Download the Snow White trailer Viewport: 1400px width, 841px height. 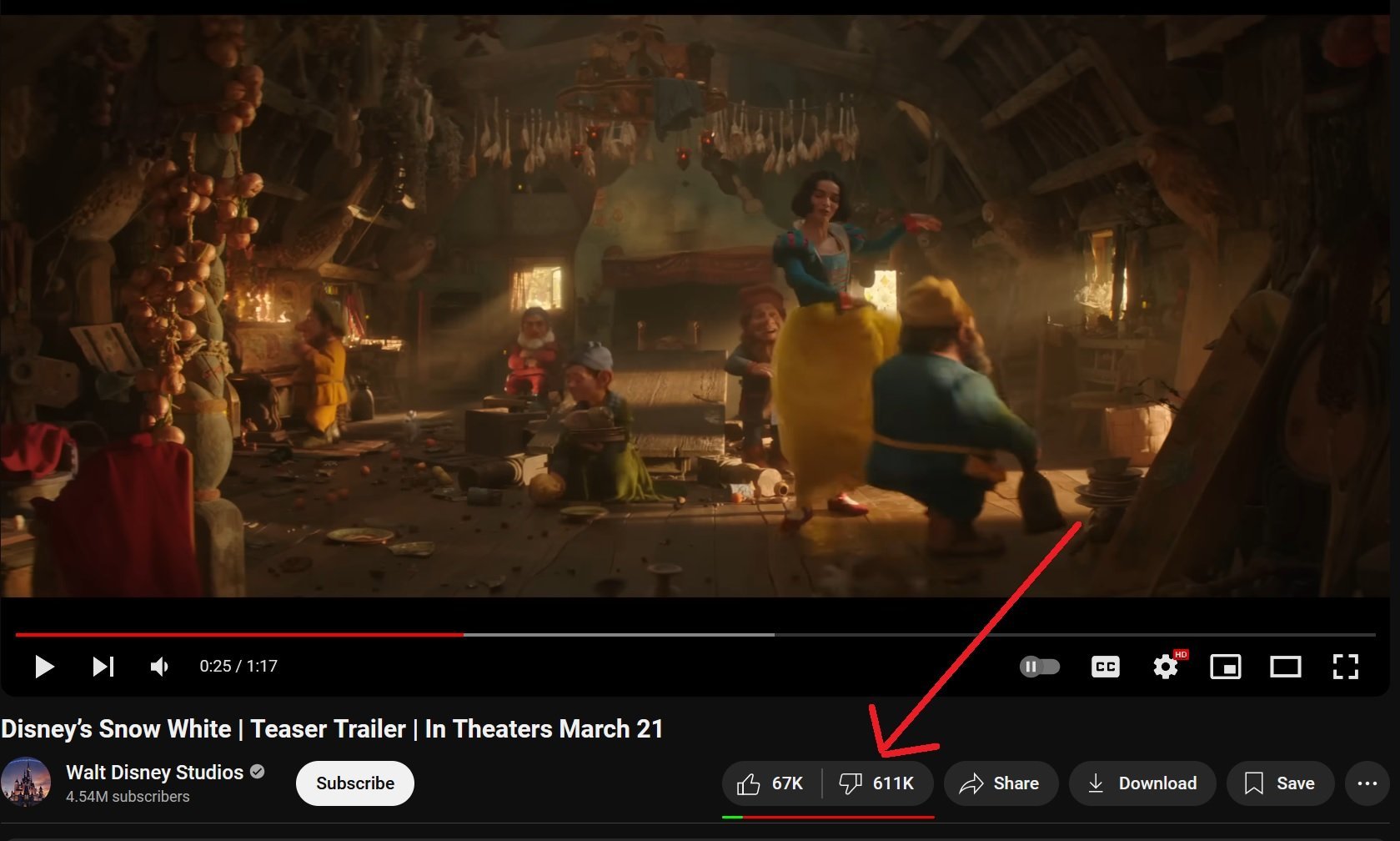(1142, 783)
